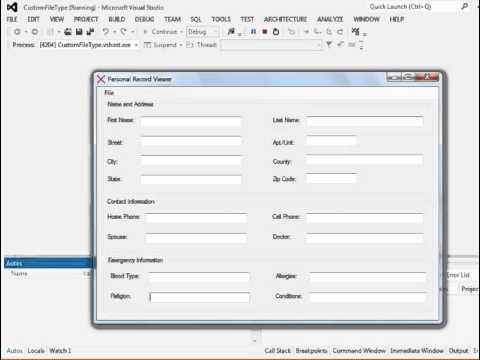Switch to the Watch 1 tab
The height and width of the screenshot is (360, 480).
point(60,351)
